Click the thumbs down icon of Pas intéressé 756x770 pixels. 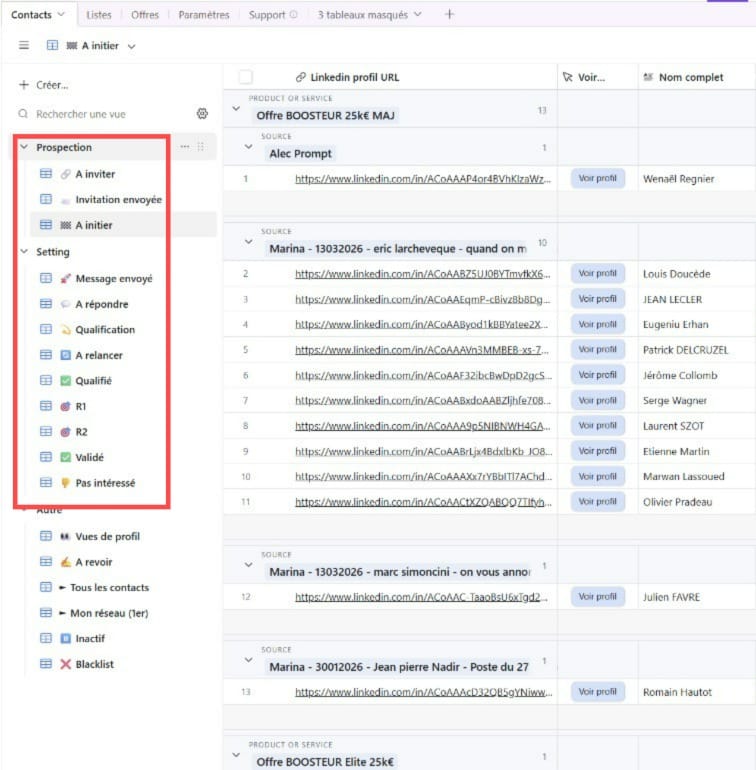tap(65, 483)
